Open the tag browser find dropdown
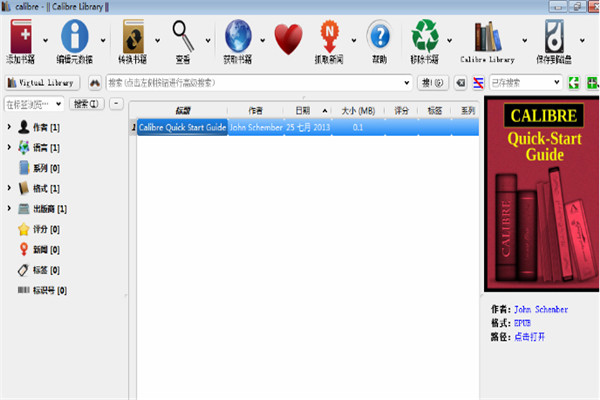 tap(59, 104)
